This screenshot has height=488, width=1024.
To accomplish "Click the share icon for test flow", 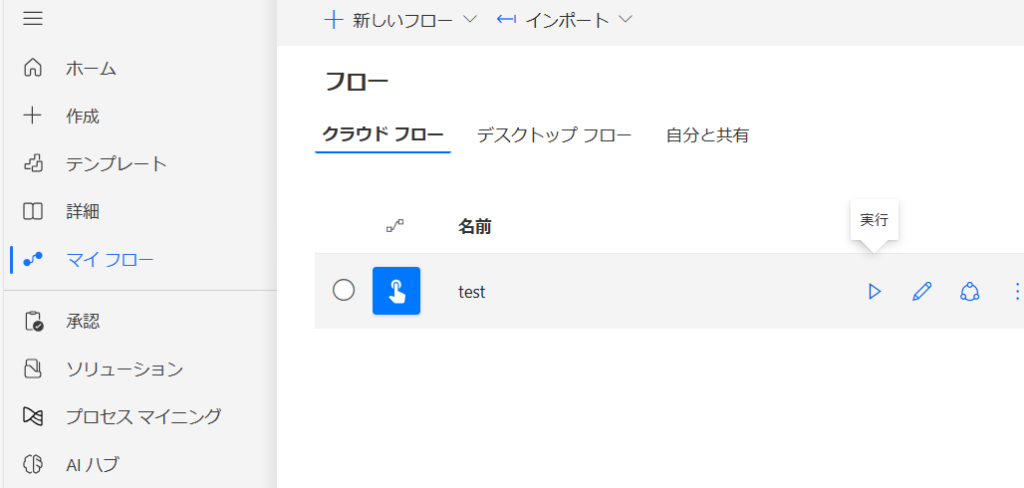I will 969,291.
